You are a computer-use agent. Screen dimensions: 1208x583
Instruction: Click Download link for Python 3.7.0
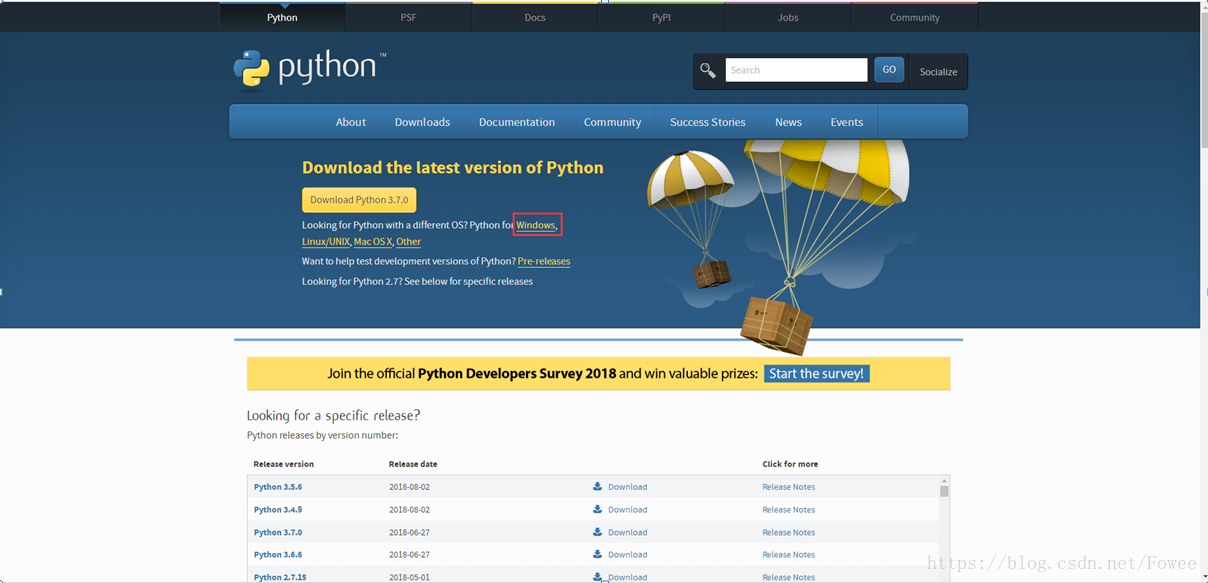coord(627,532)
